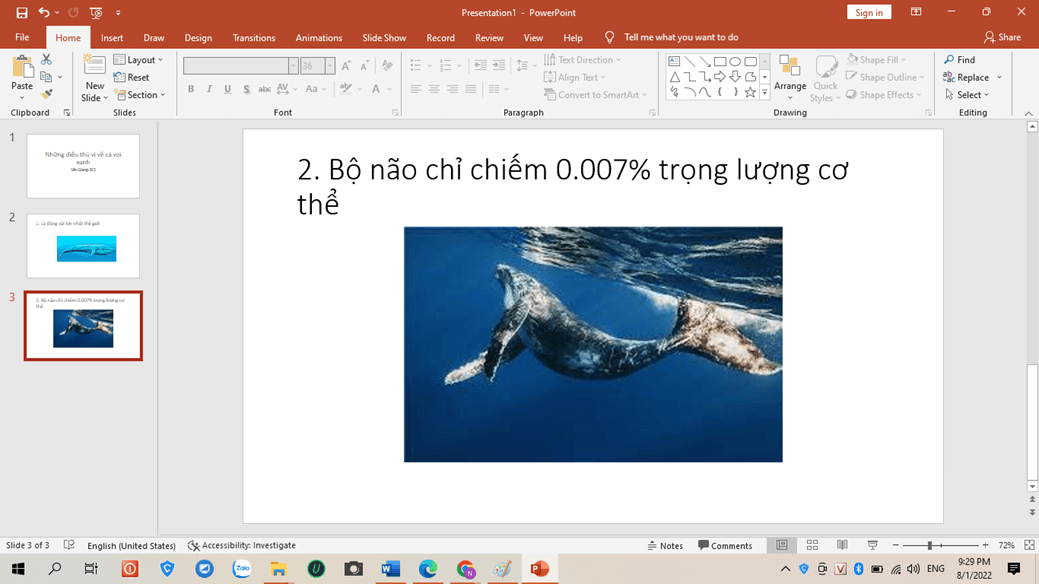Open the font size dropdown
The height and width of the screenshot is (584, 1039).
(x=330, y=66)
